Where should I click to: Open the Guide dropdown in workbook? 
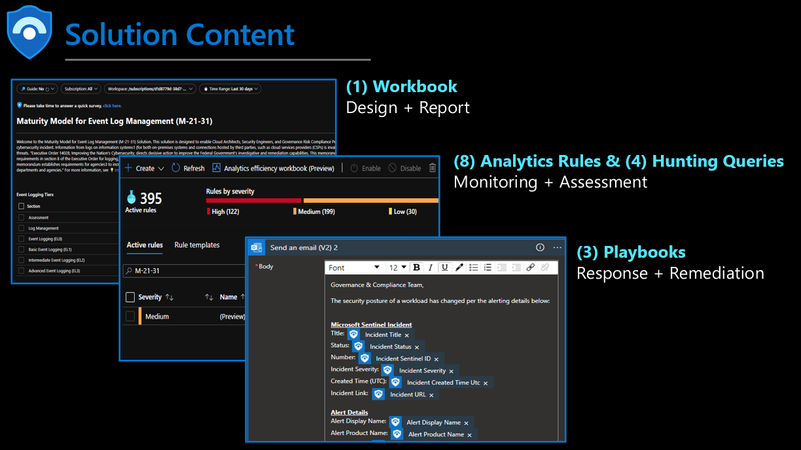coord(37,89)
